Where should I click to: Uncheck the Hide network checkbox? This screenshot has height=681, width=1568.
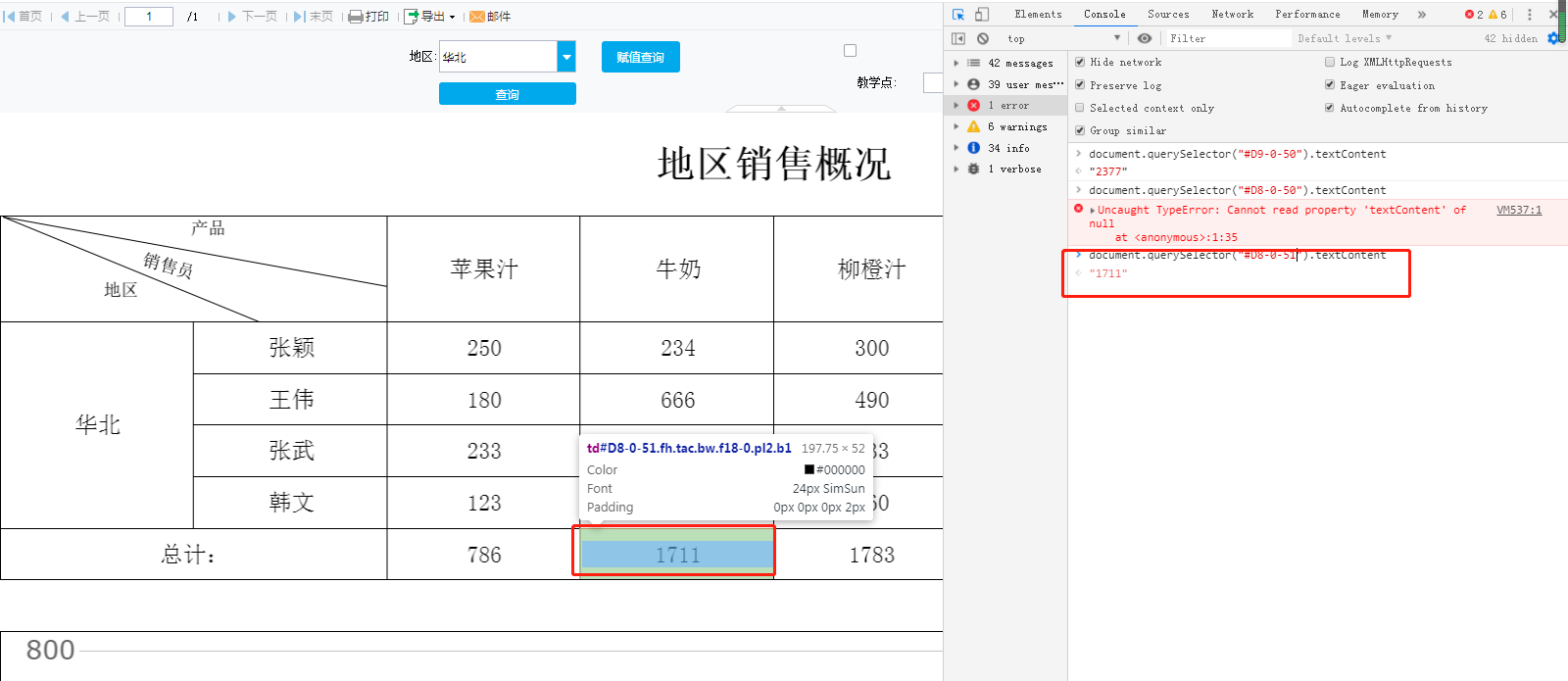point(1080,62)
